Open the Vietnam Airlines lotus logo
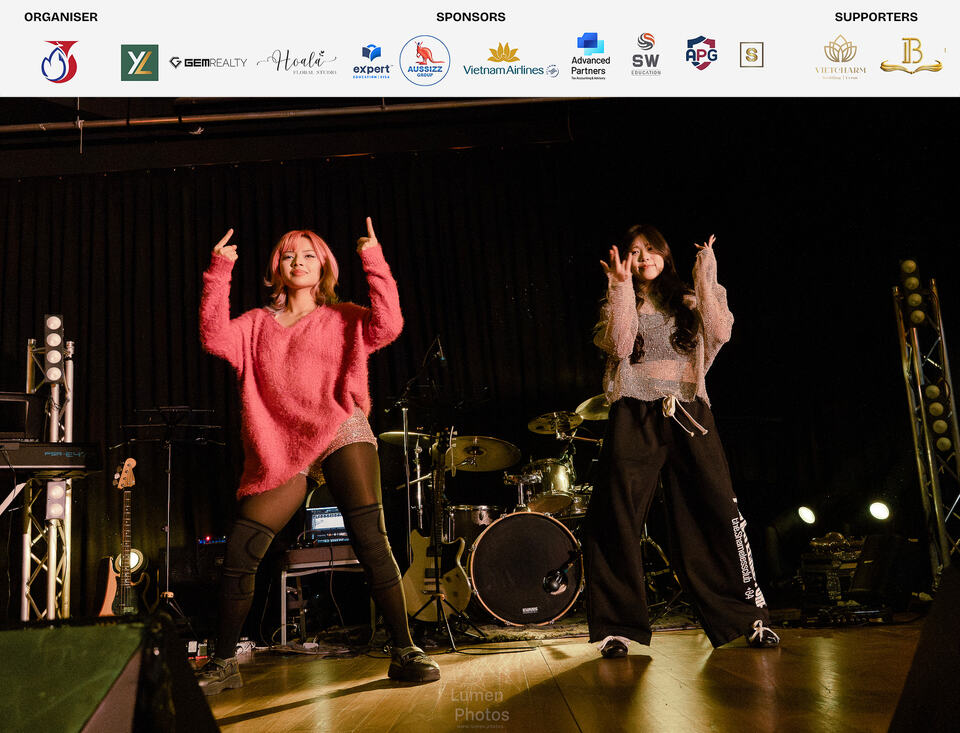Image resolution: width=960 pixels, height=733 pixels. 511,60
